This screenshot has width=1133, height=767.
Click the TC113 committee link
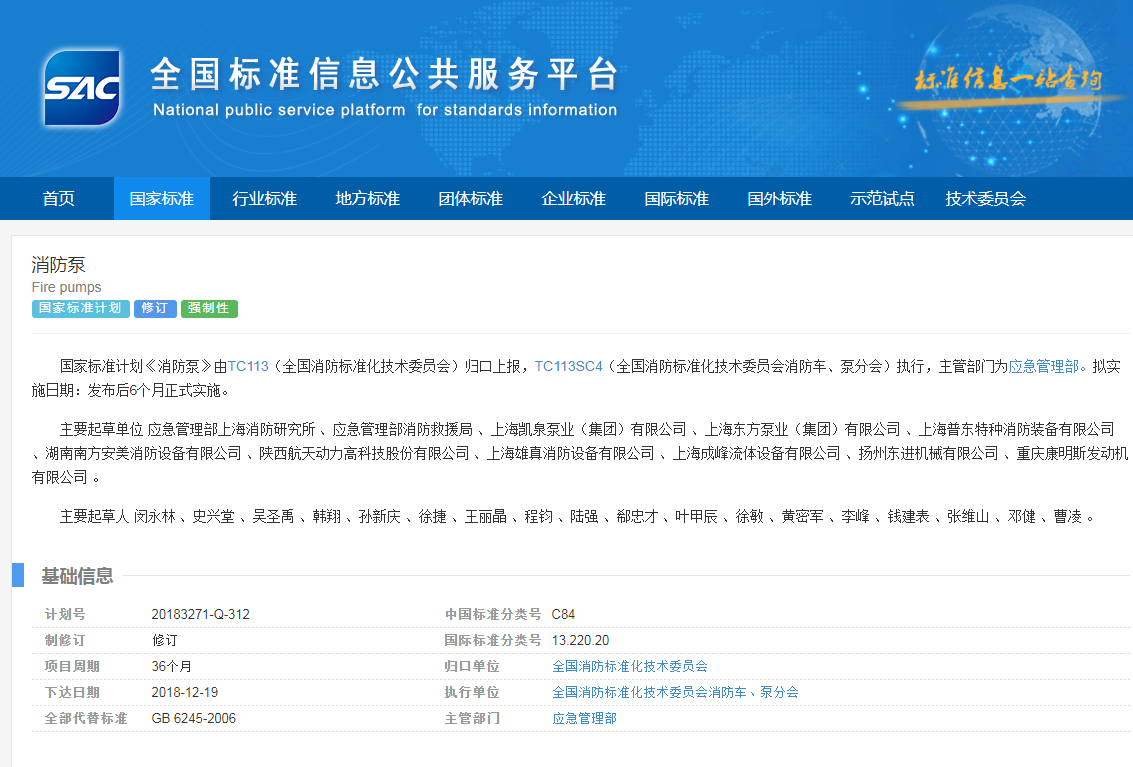coord(248,366)
